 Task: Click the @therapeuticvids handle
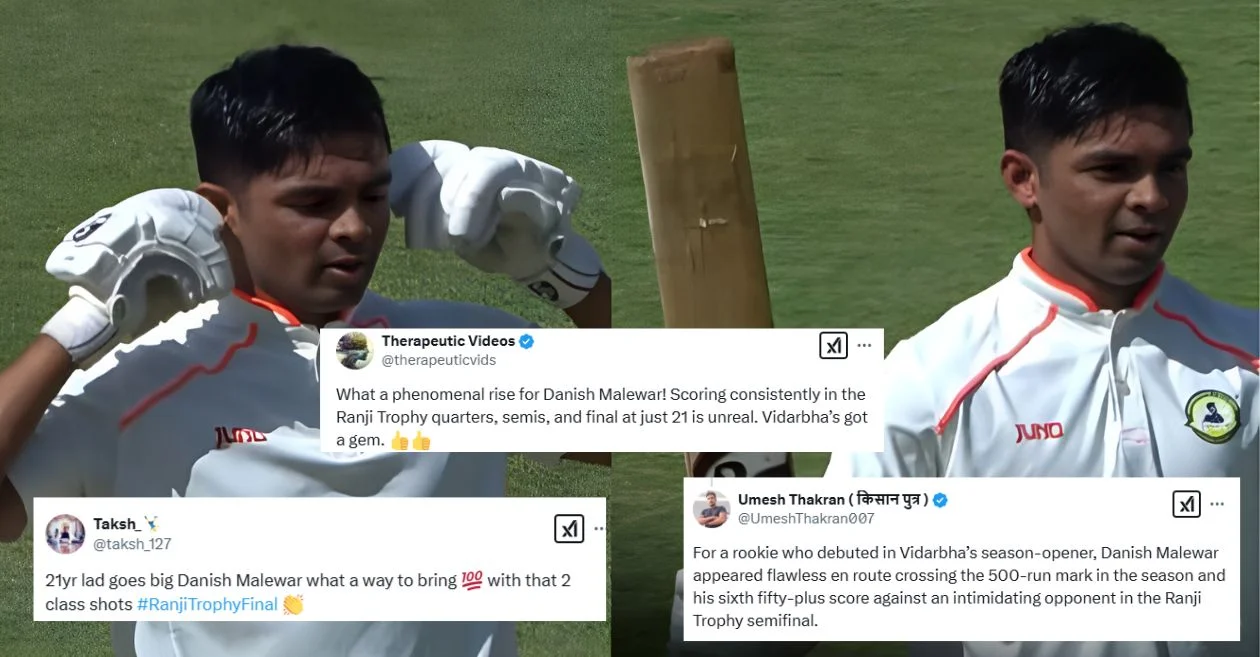pyautogui.click(x=438, y=360)
